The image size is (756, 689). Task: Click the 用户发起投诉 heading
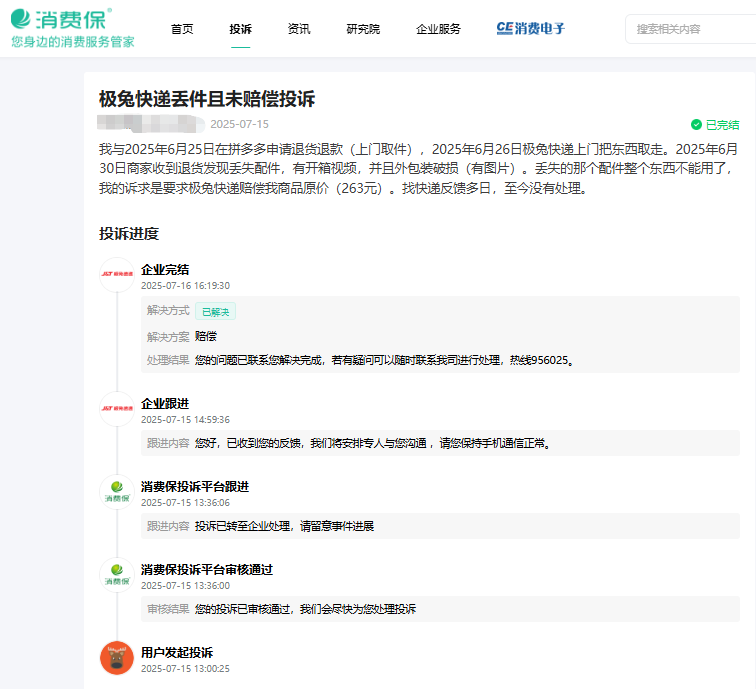177,652
